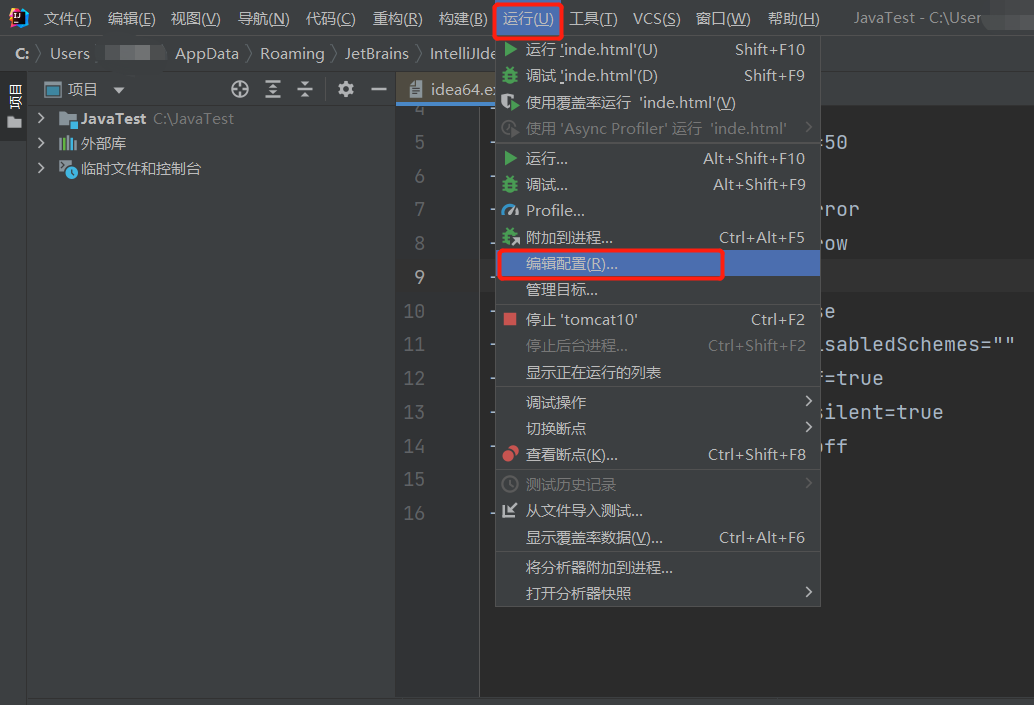Click the JetBrains breadcrumb
The image size is (1034, 705).
pyautogui.click(x=377, y=53)
